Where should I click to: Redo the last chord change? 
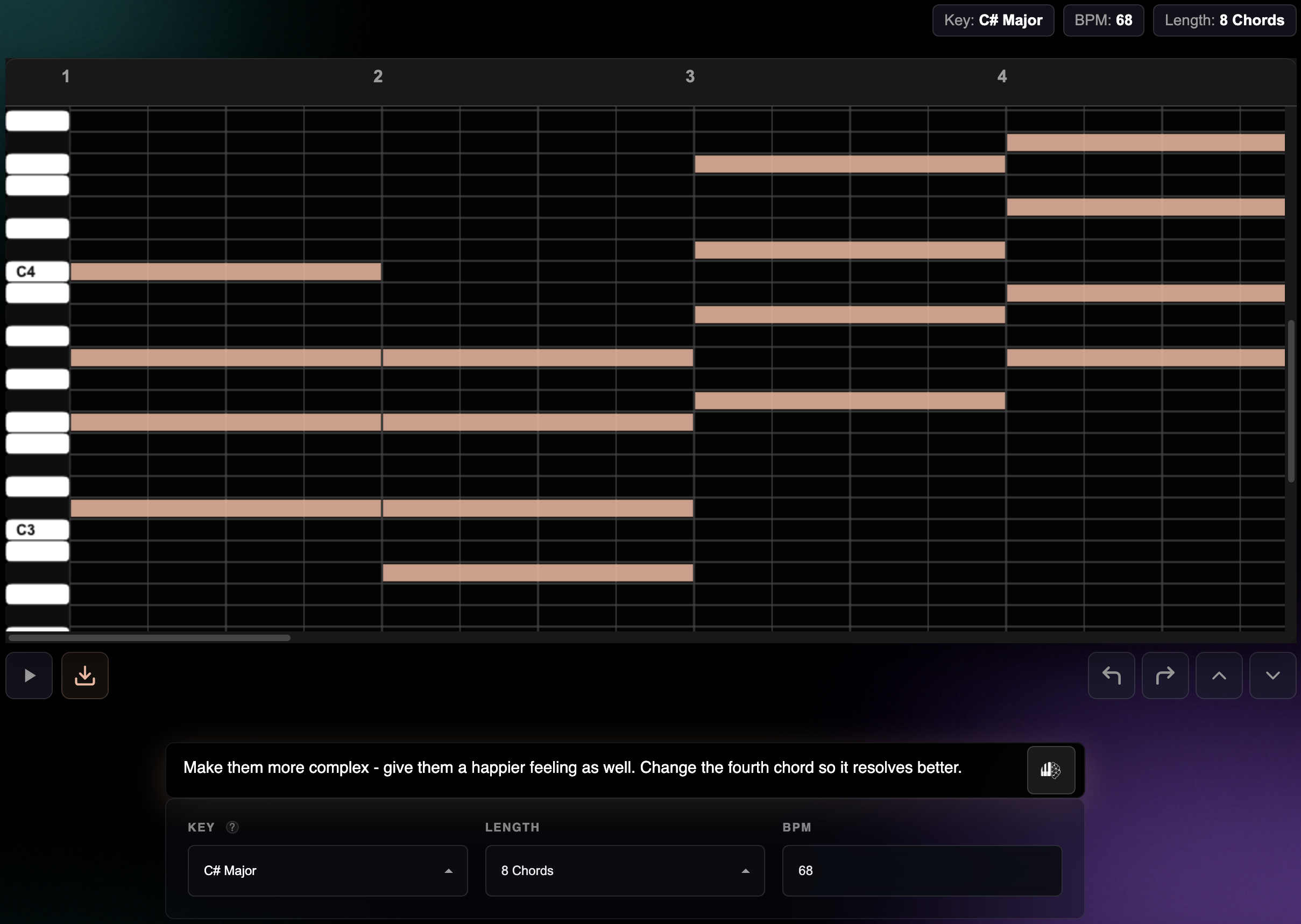1165,676
